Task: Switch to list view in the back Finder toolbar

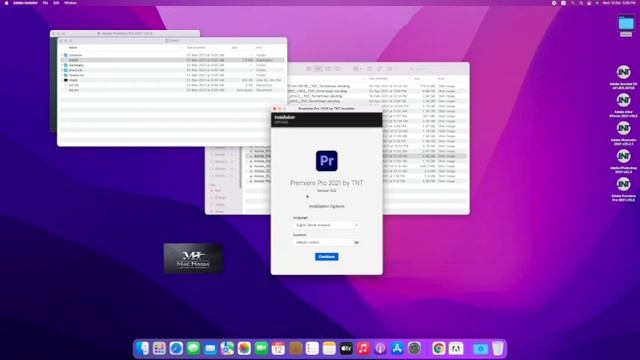Action: point(318,69)
